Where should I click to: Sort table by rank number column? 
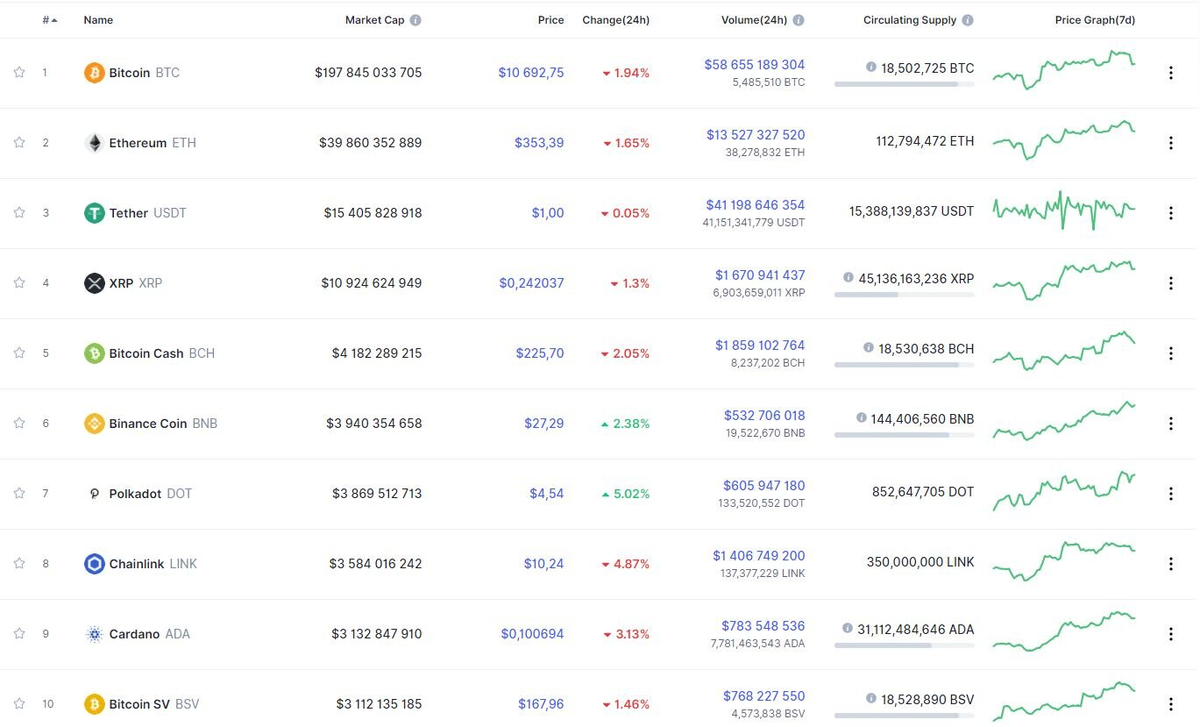click(x=50, y=20)
